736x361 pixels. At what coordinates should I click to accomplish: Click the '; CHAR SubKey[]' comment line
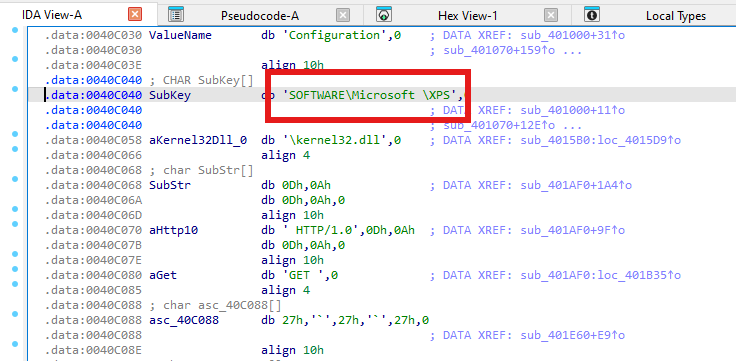point(201,80)
